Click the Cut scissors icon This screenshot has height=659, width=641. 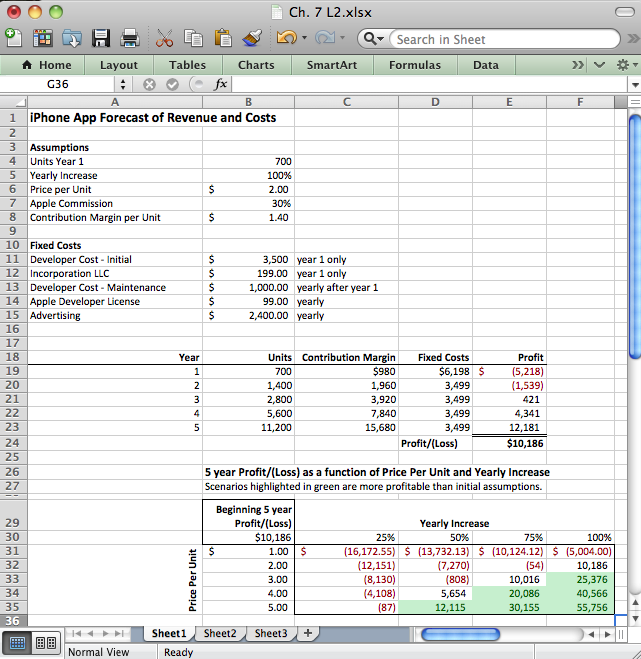point(166,38)
